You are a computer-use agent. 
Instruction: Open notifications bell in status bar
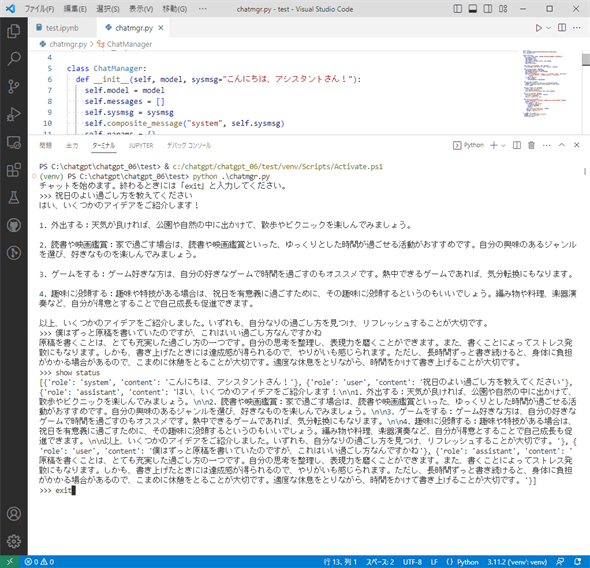point(578,562)
